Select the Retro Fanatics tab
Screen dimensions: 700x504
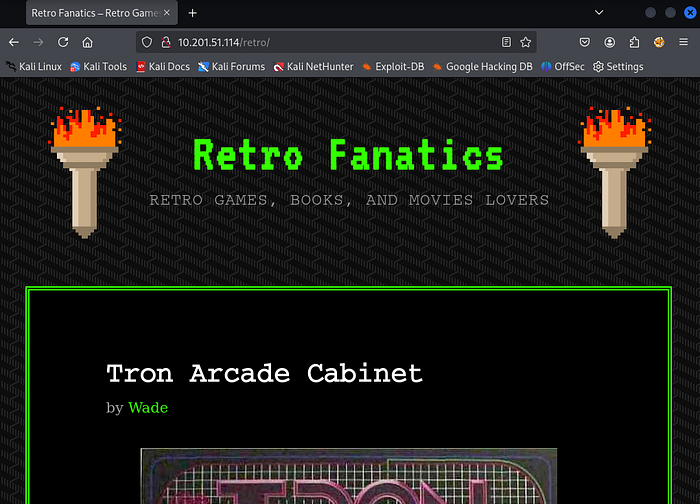tap(102, 13)
